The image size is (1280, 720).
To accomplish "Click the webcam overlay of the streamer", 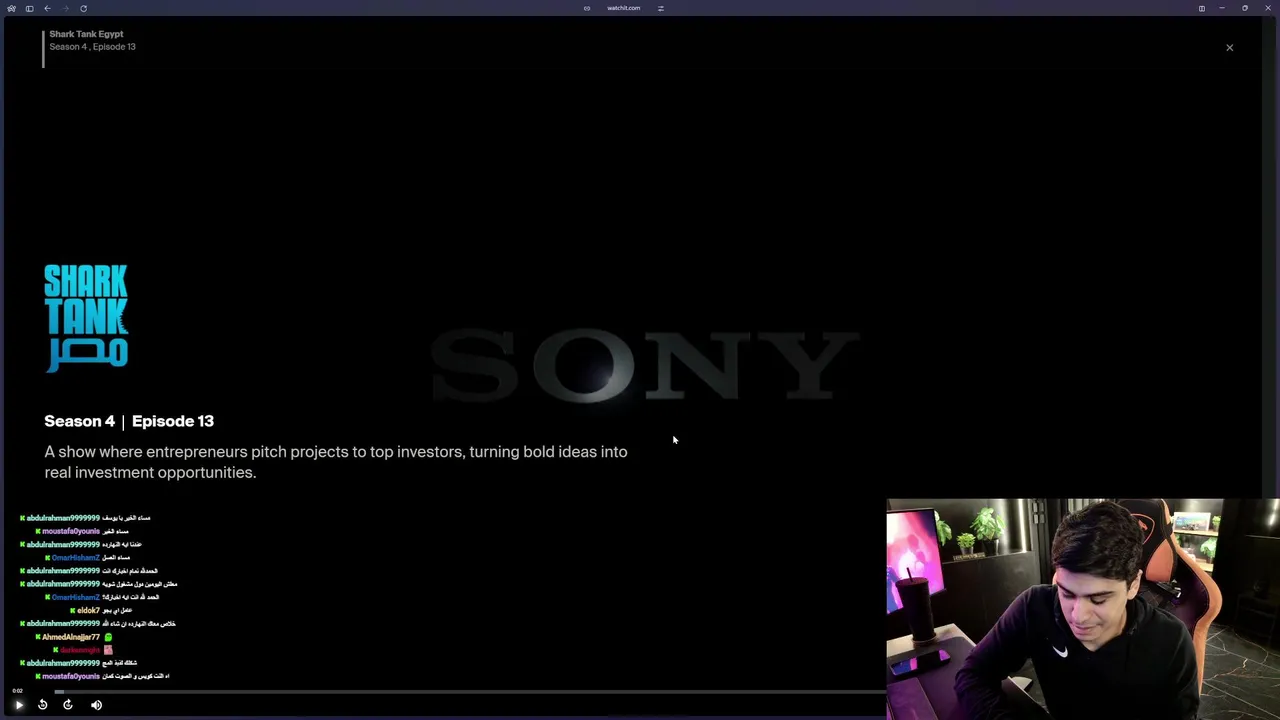I will [x=1083, y=608].
